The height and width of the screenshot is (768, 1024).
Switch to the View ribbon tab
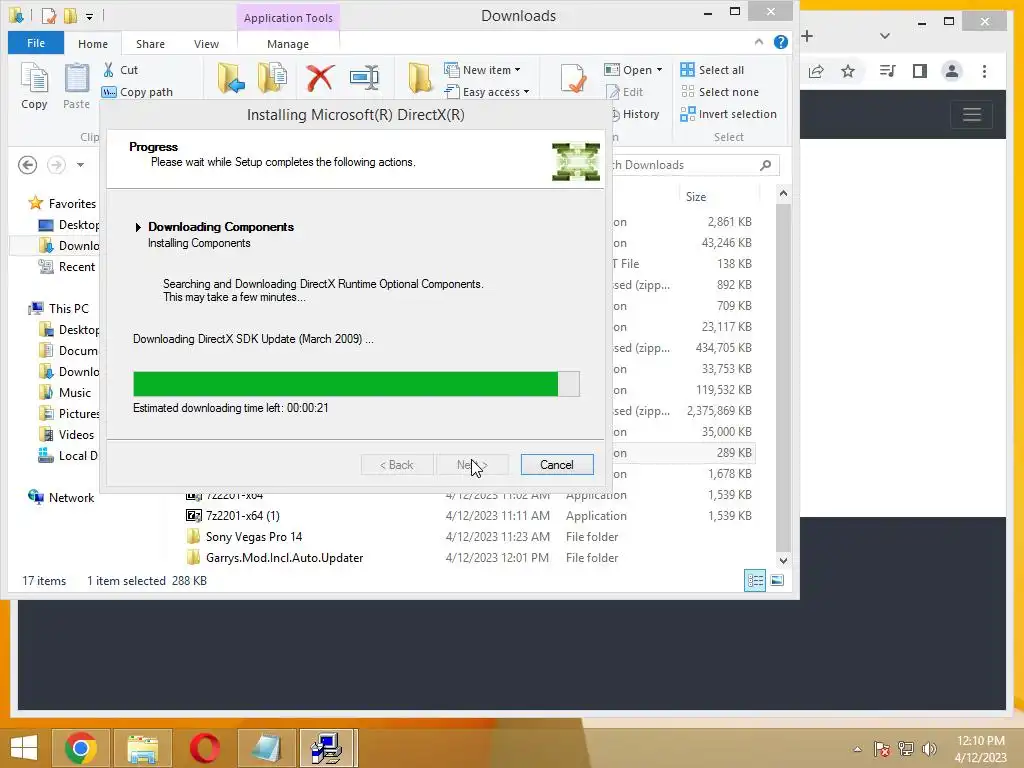(x=206, y=44)
